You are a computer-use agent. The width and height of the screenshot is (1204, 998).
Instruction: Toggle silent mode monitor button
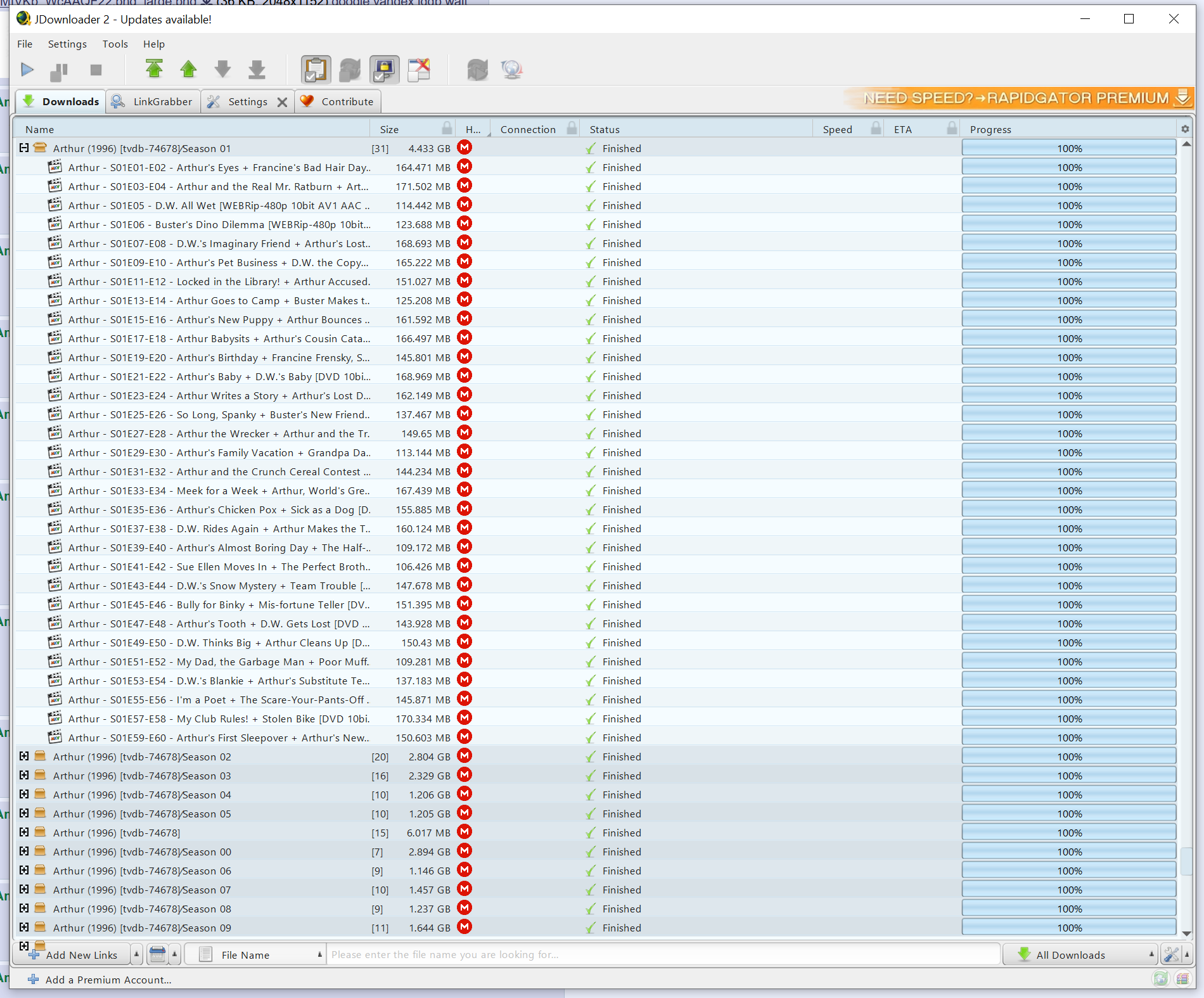[x=384, y=70]
